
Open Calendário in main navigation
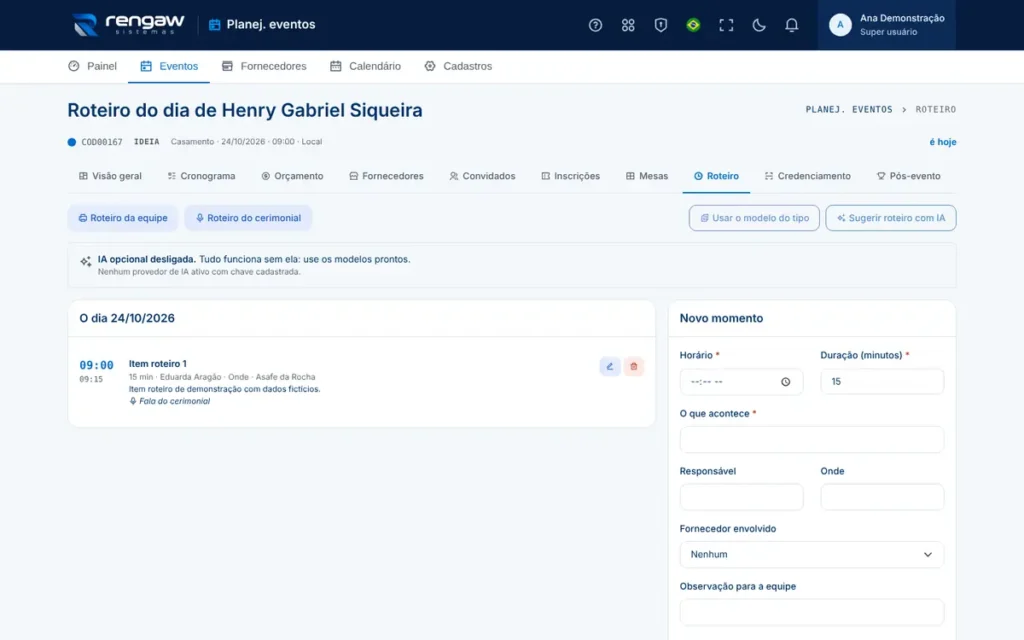pyautogui.click(x=365, y=66)
